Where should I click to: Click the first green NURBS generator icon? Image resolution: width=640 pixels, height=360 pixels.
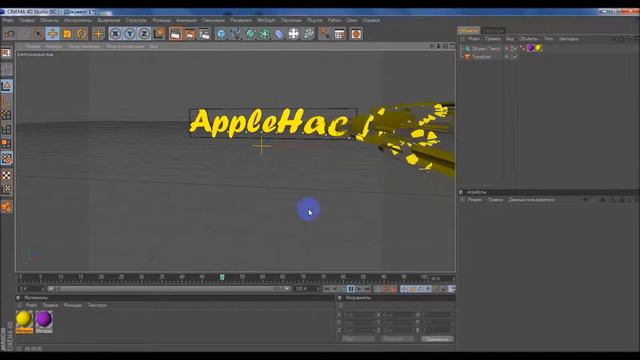click(x=250, y=34)
